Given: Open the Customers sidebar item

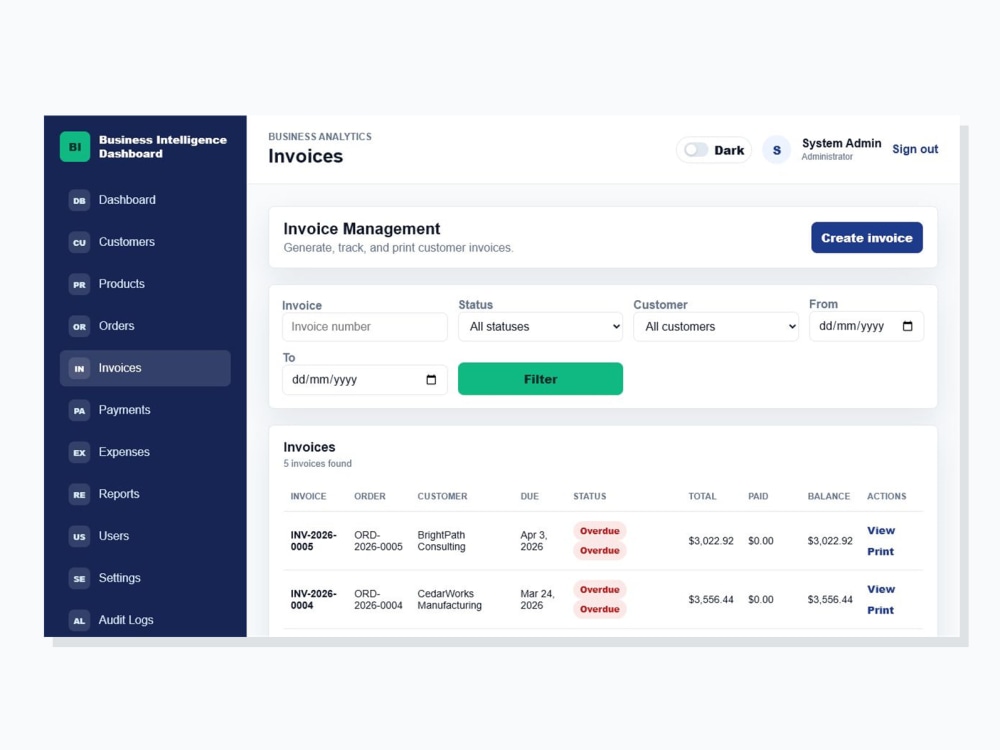Looking at the screenshot, I should tap(145, 242).
